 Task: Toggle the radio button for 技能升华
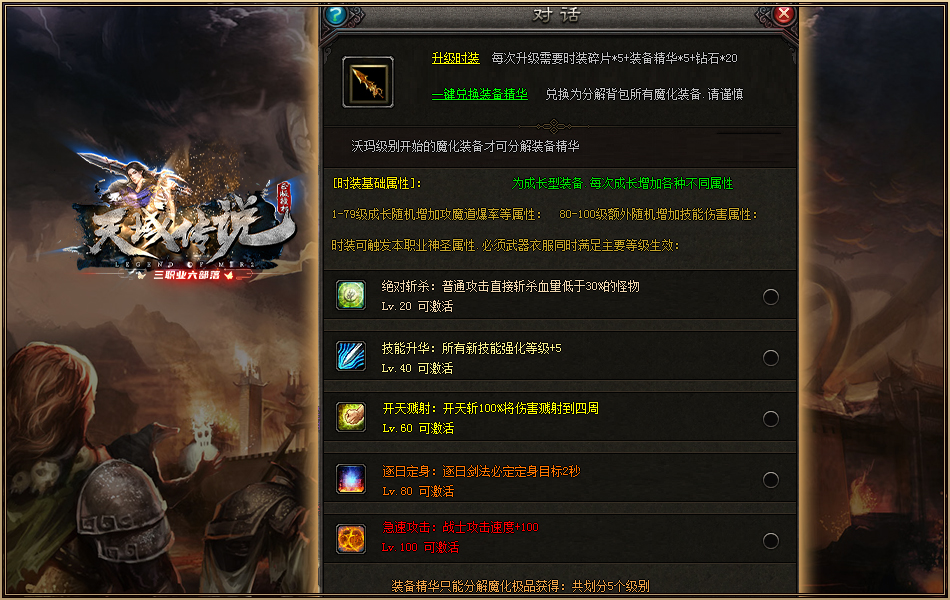pos(771,358)
